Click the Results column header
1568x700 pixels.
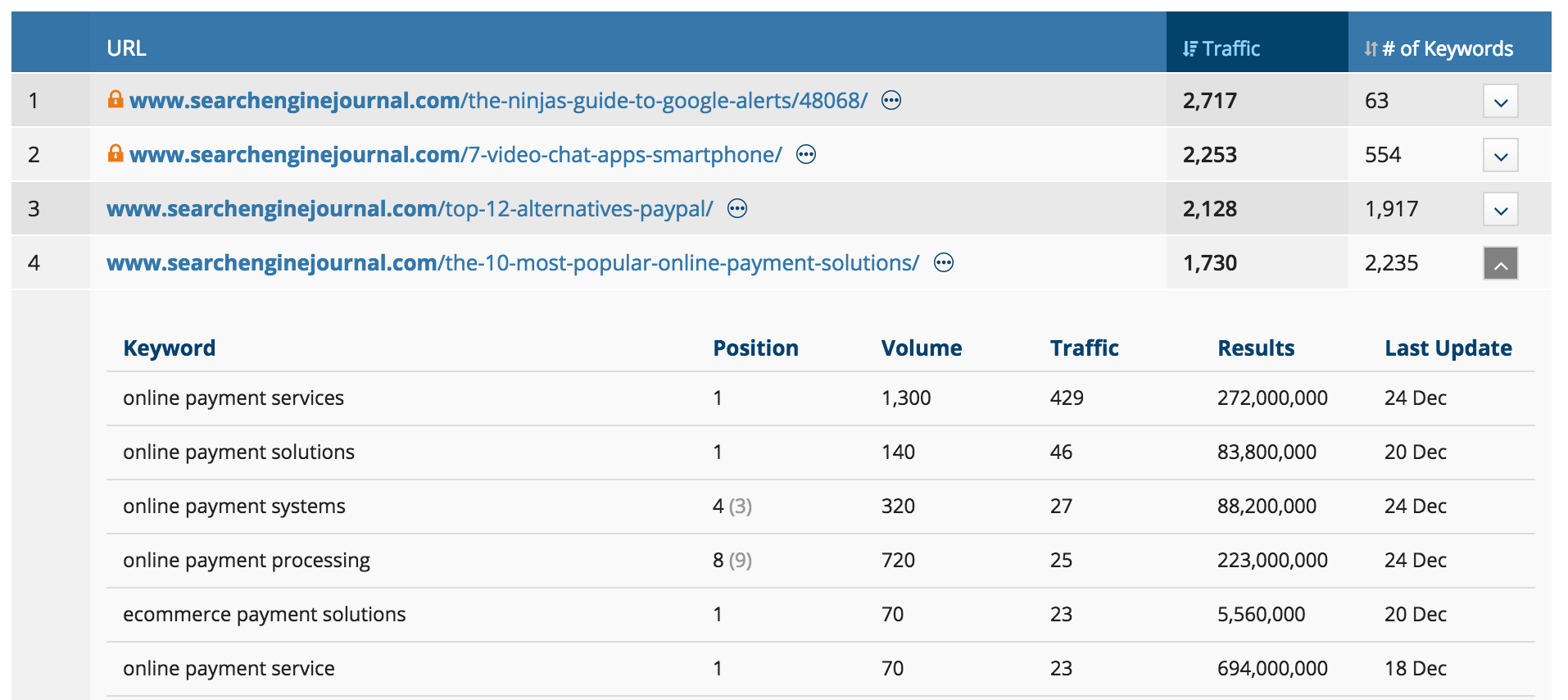tap(1256, 348)
